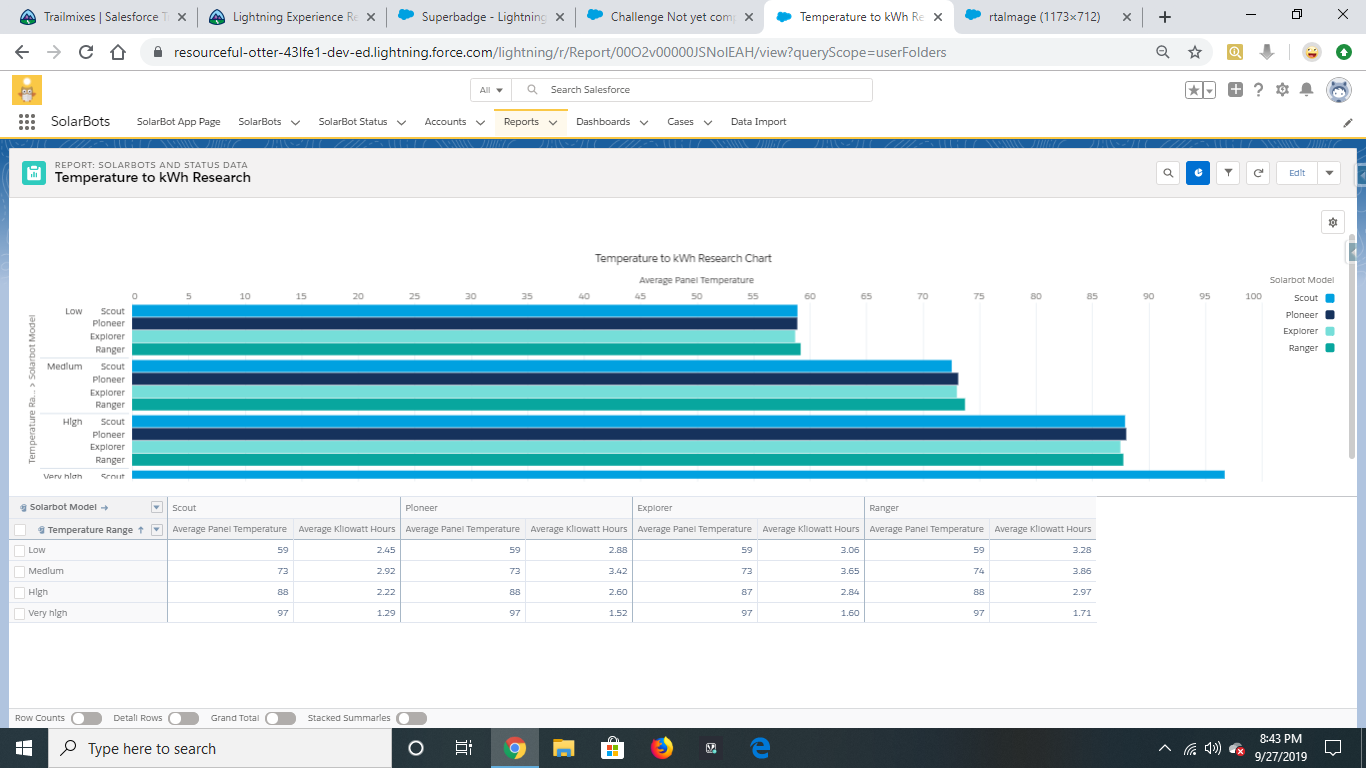This screenshot has height=768, width=1366.
Task: Expand the dropdown arrow beside Edit
Action: point(1329,173)
